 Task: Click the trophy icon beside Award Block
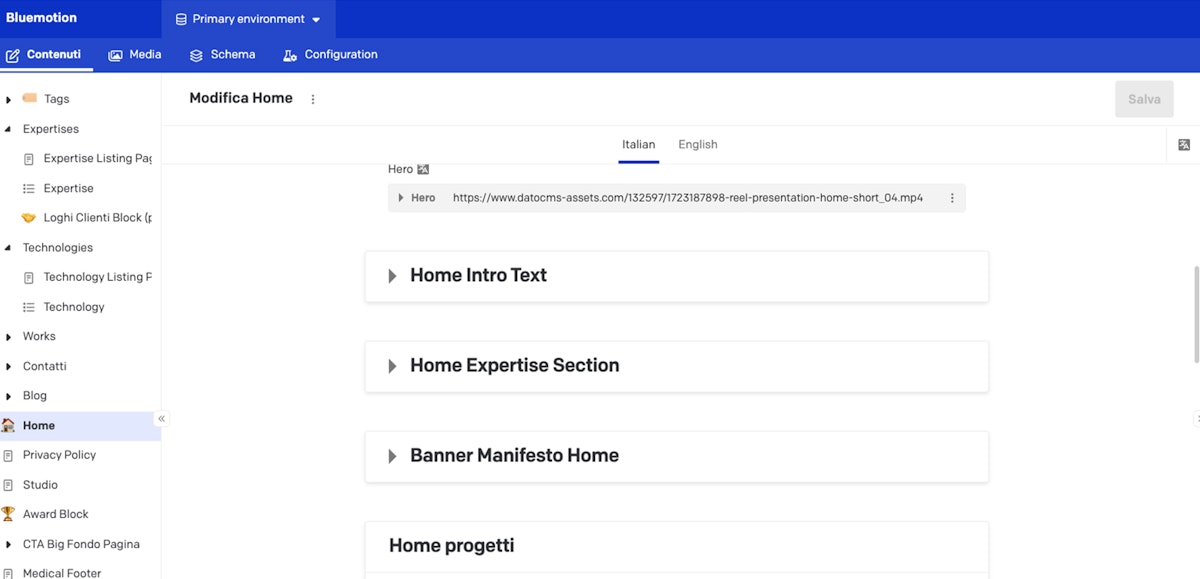[x=8, y=514]
